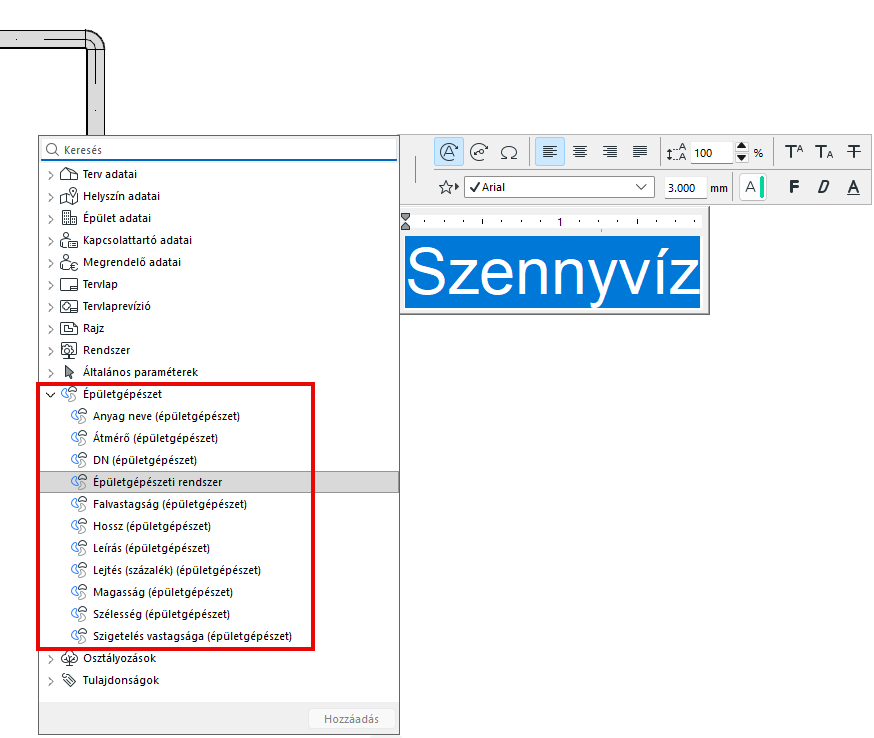Open the Favorites star menu
The height and width of the screenshot is (738, 874).
448,187
